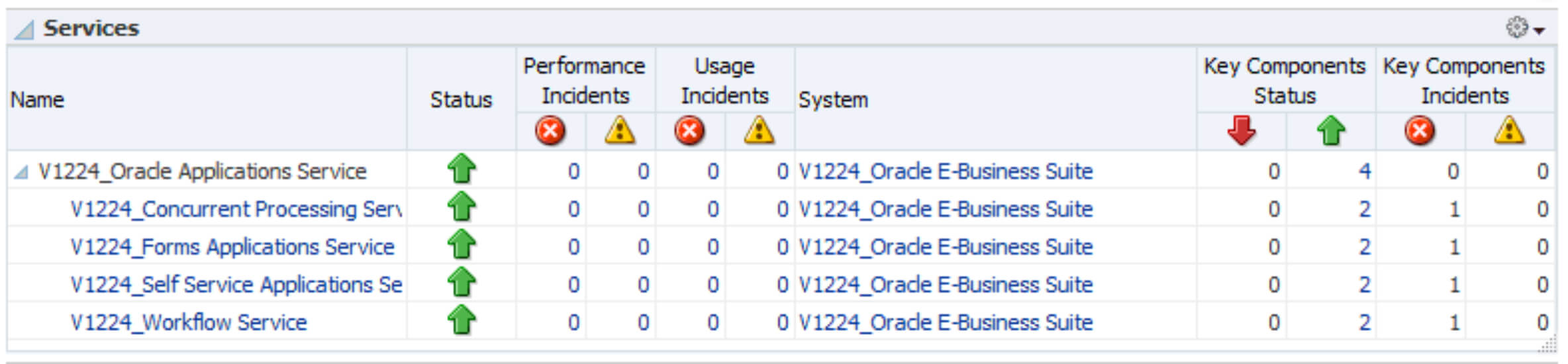Viewport: 1568px width, 364px height.
Task: Click the Services panel title
Action: pos(91,28)
